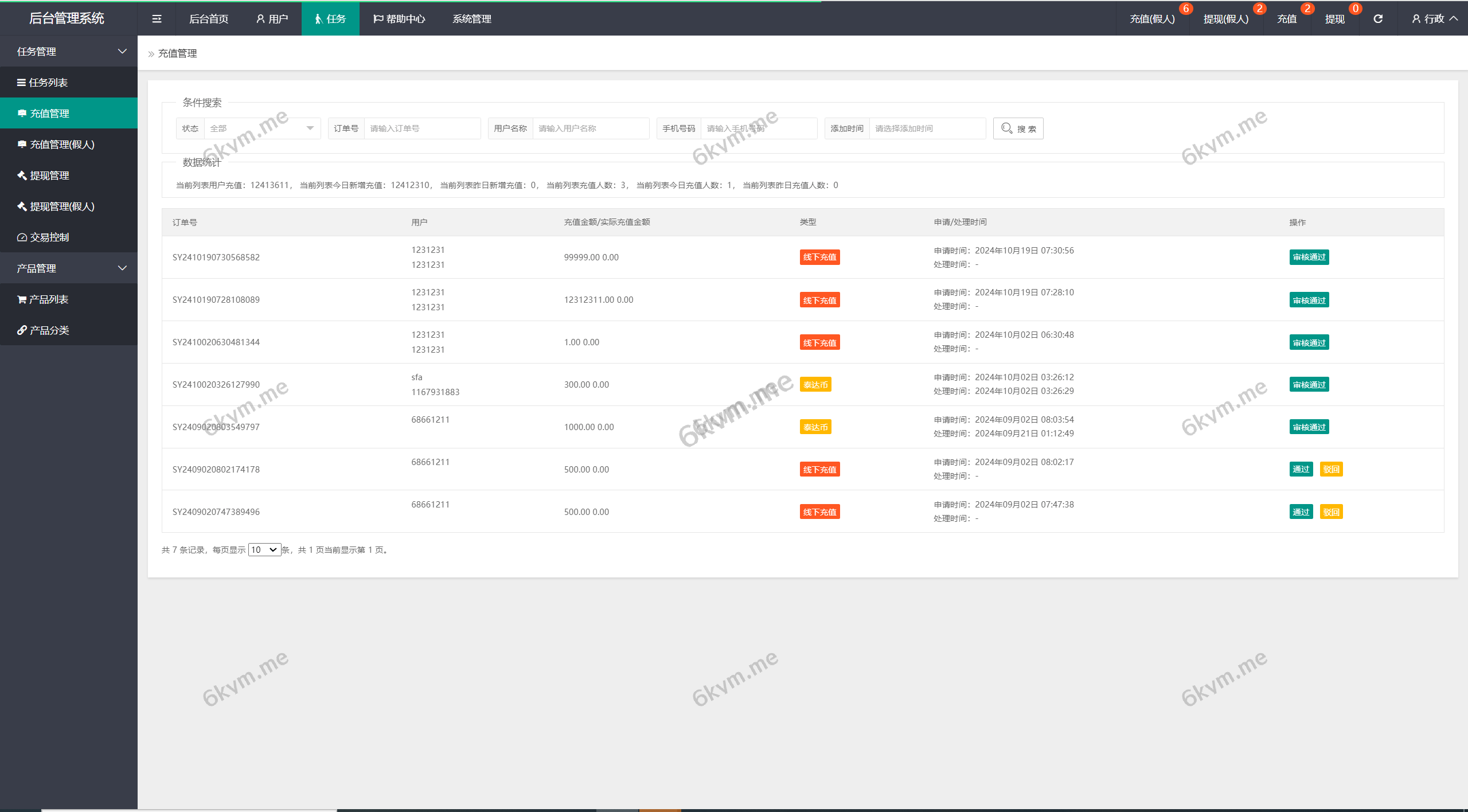1468x812 pixels.
Task: Collapse the 产品管理 sidebar group
Action: 68,268
